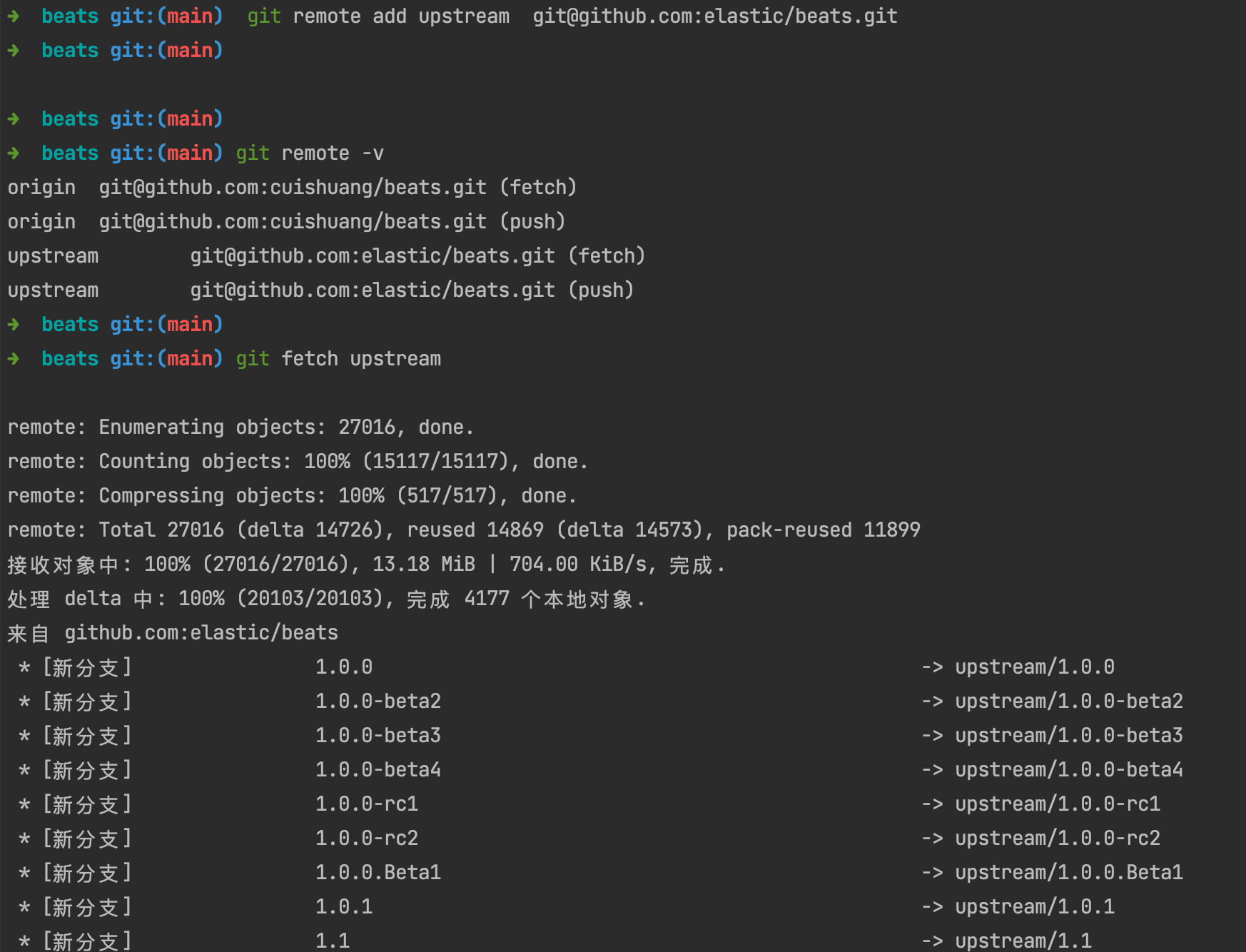Click the elastic/beats.git URL in the first command
1246x952 pixels.
point(714,16)
